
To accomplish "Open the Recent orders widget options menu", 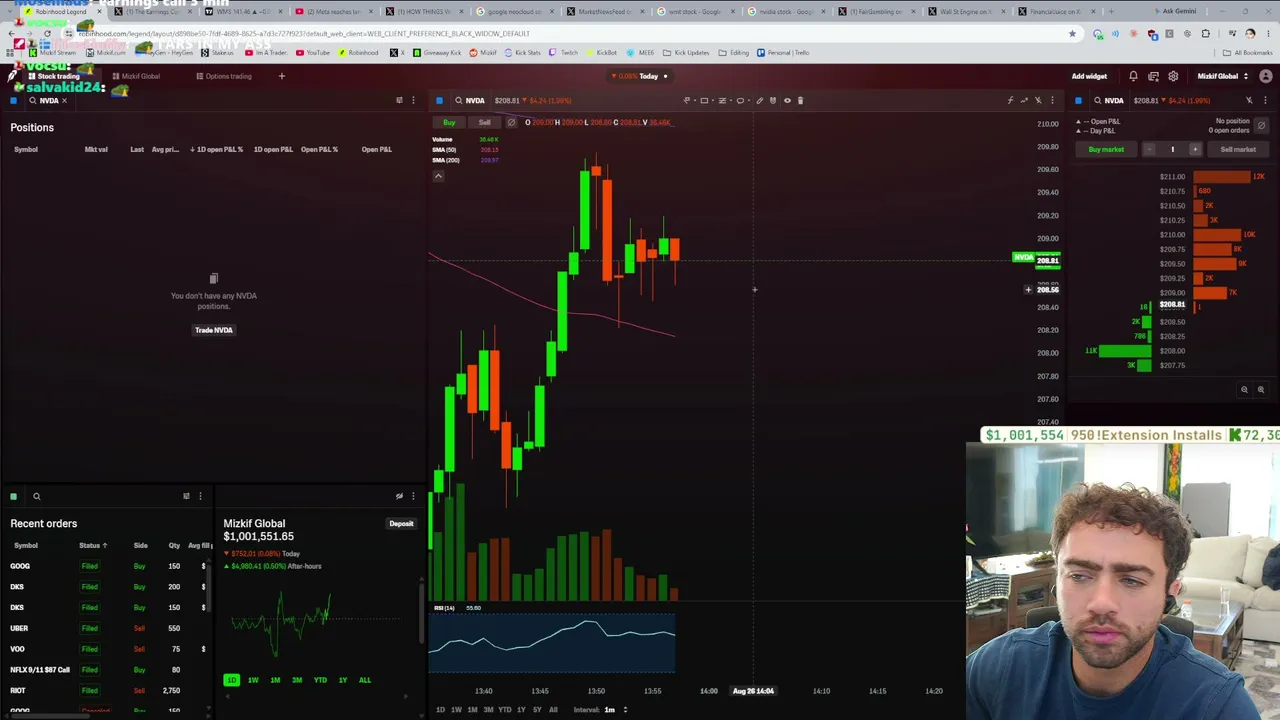I will tap(200, 496).
